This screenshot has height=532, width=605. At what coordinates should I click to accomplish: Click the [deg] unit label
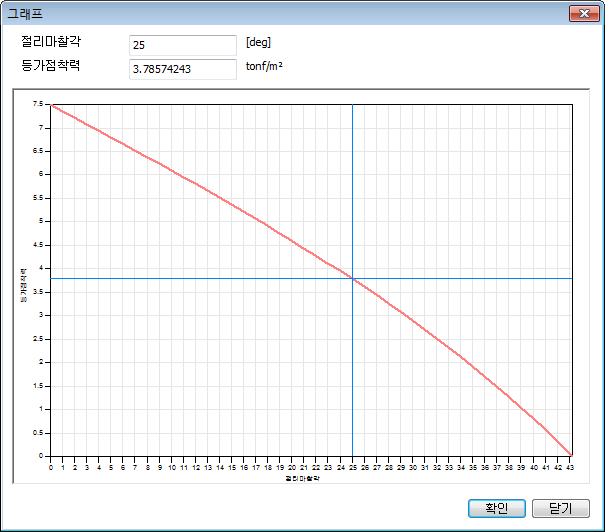258,42
